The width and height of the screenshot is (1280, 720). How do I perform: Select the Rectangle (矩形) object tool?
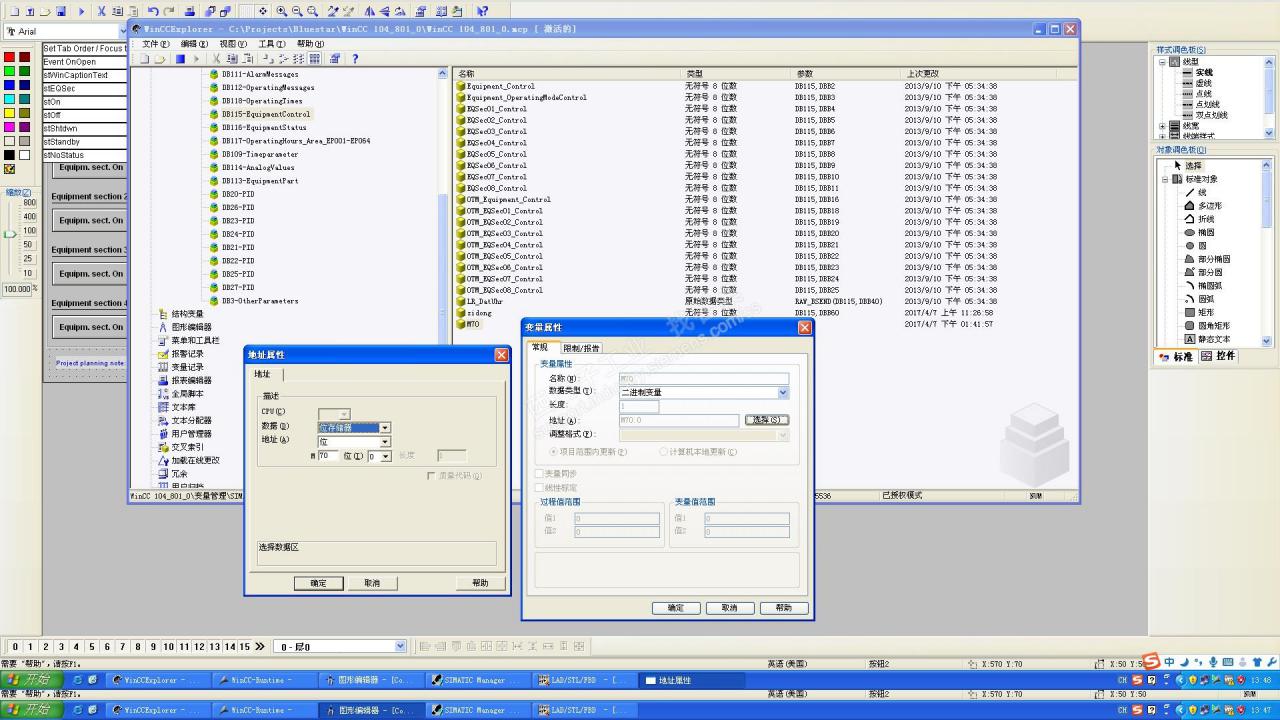[x=1199, y=312]
